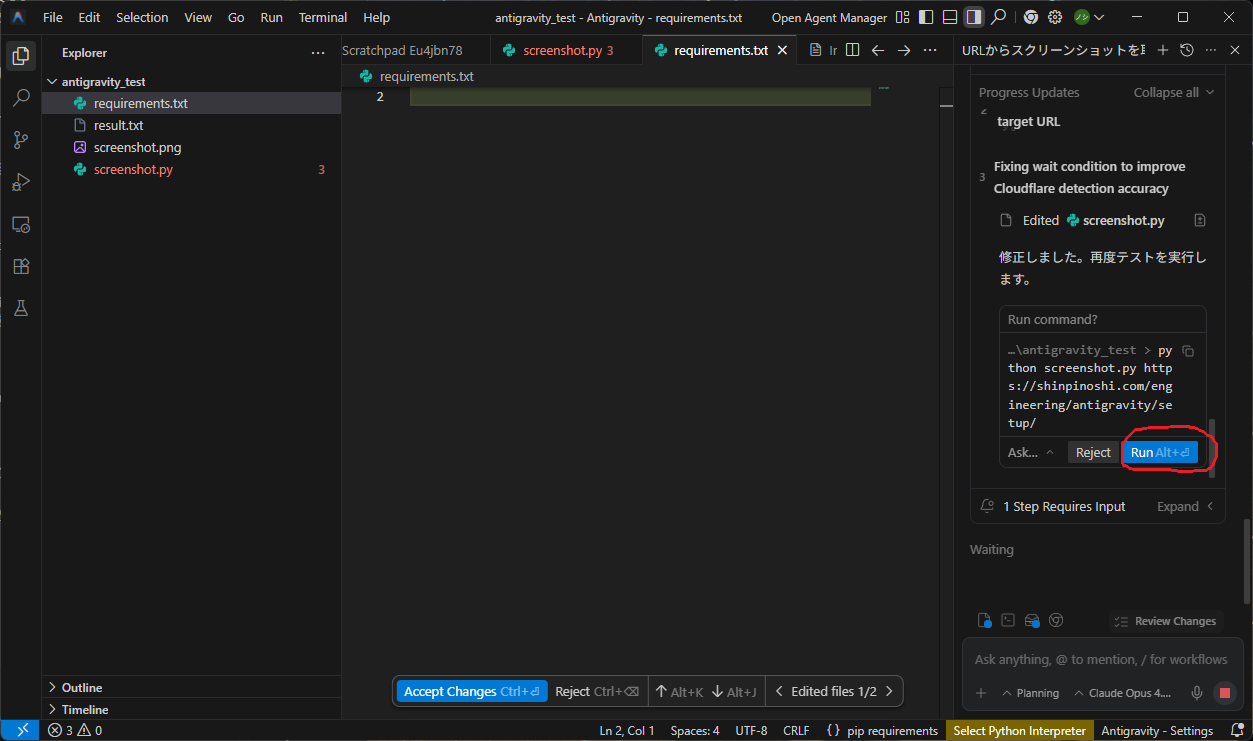
Task: Start a new agent conversation with plus icon
Action: pos(1163,50)
